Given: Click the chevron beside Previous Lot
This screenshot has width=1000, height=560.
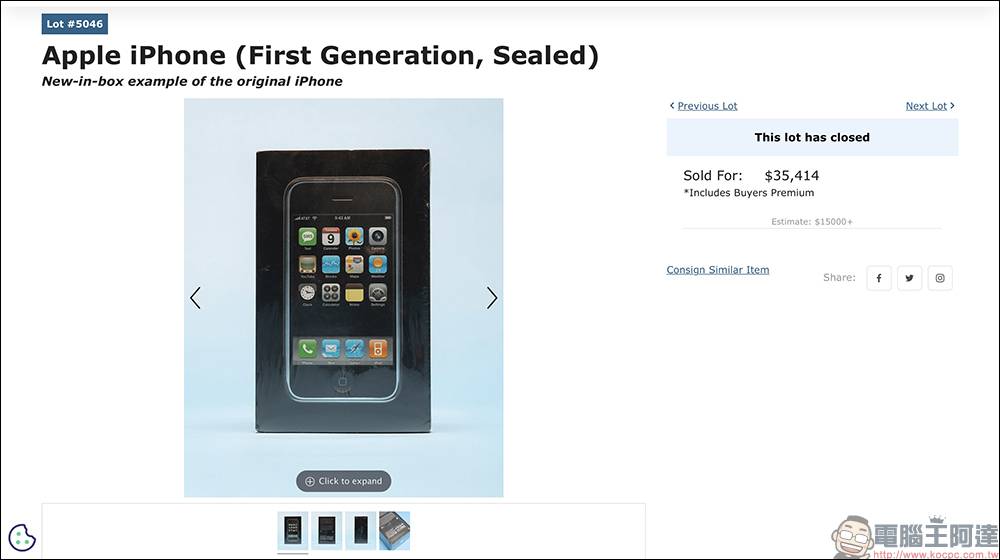Looking at the screenshot, I should pos(672,106).
